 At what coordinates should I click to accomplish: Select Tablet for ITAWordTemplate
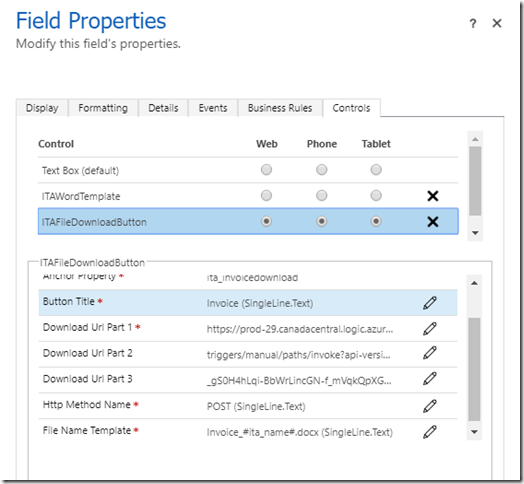click(376, 196)
